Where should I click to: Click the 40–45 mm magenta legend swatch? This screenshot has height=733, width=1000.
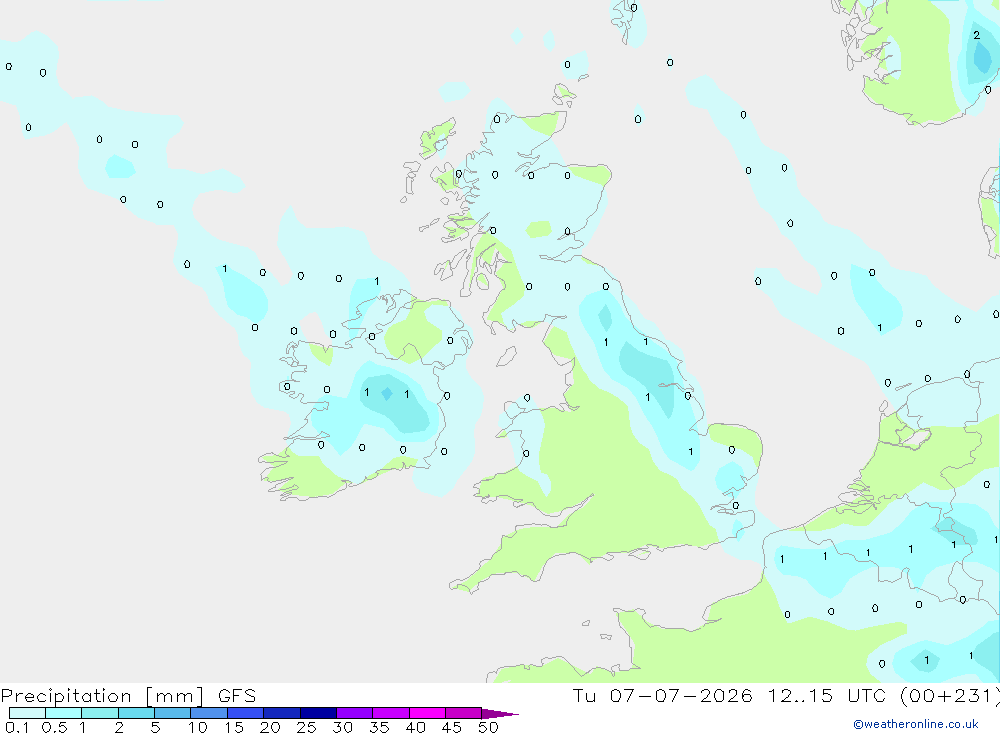427,713
